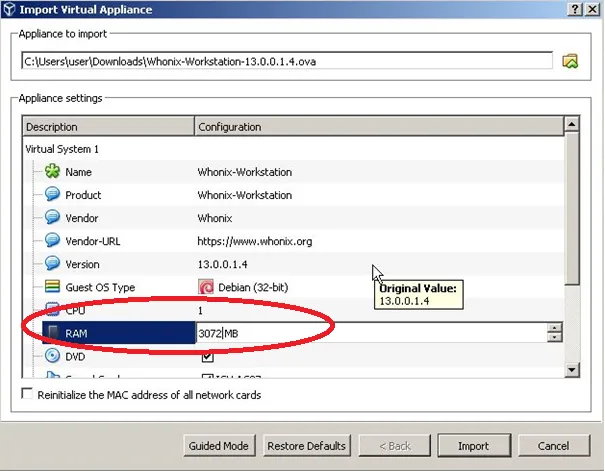Click the Version value 13.0.0.1.4
This screenshot has height=471, width=605.
[223, 264]
